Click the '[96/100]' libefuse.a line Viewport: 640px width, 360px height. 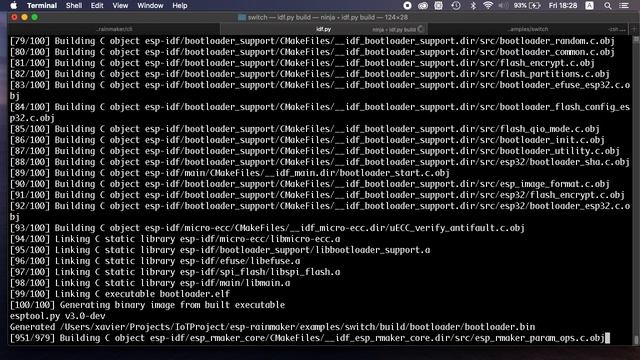155,261
